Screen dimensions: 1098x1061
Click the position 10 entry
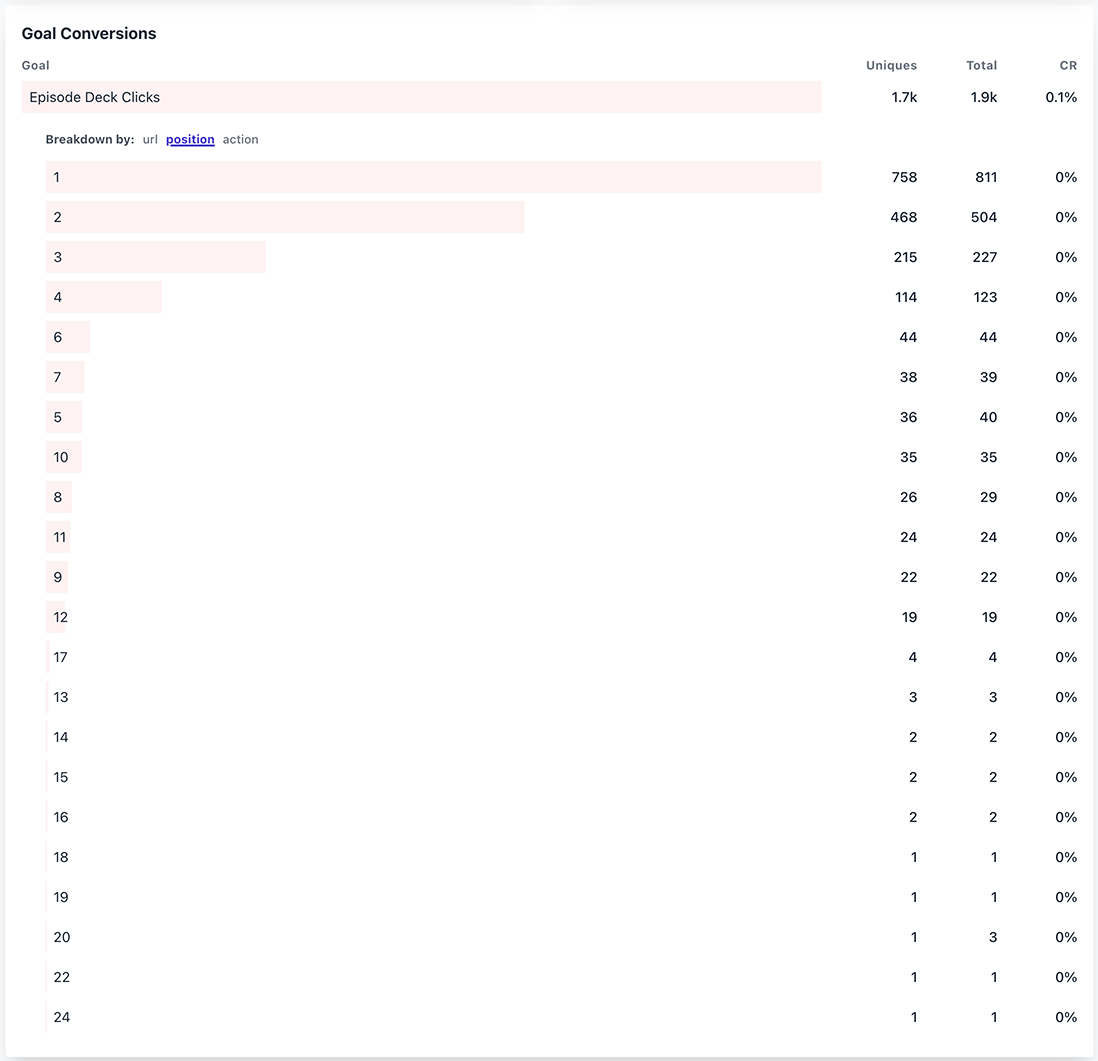[x=62, y=457]
